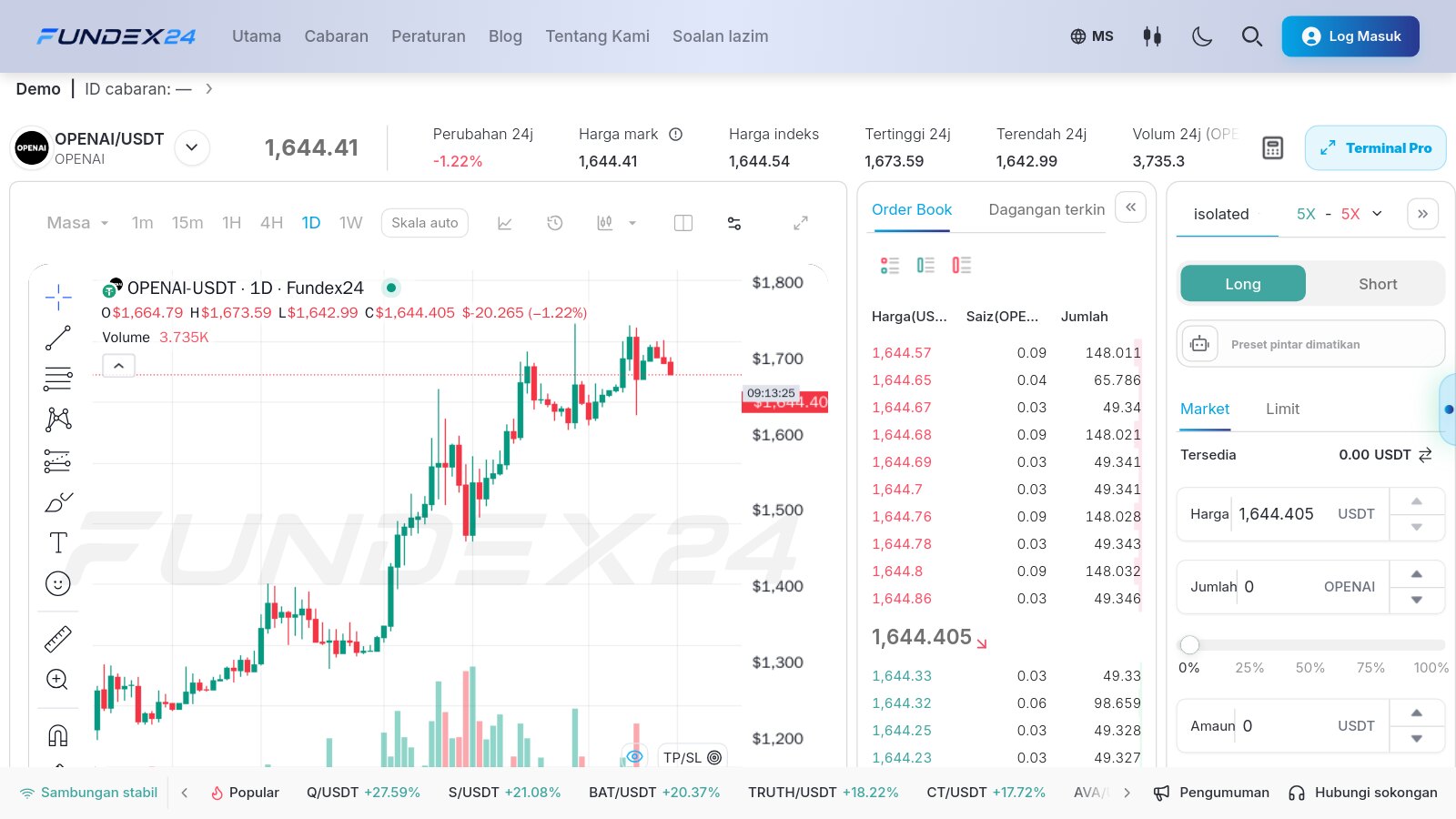This screenshot has height=819, width=1456.
Task: Collapse the order book panel
Action: click(x=1130, y=207)
